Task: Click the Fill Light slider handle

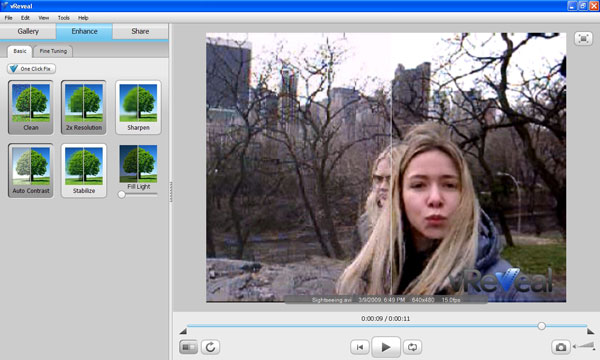Action: tap(121, 194)
